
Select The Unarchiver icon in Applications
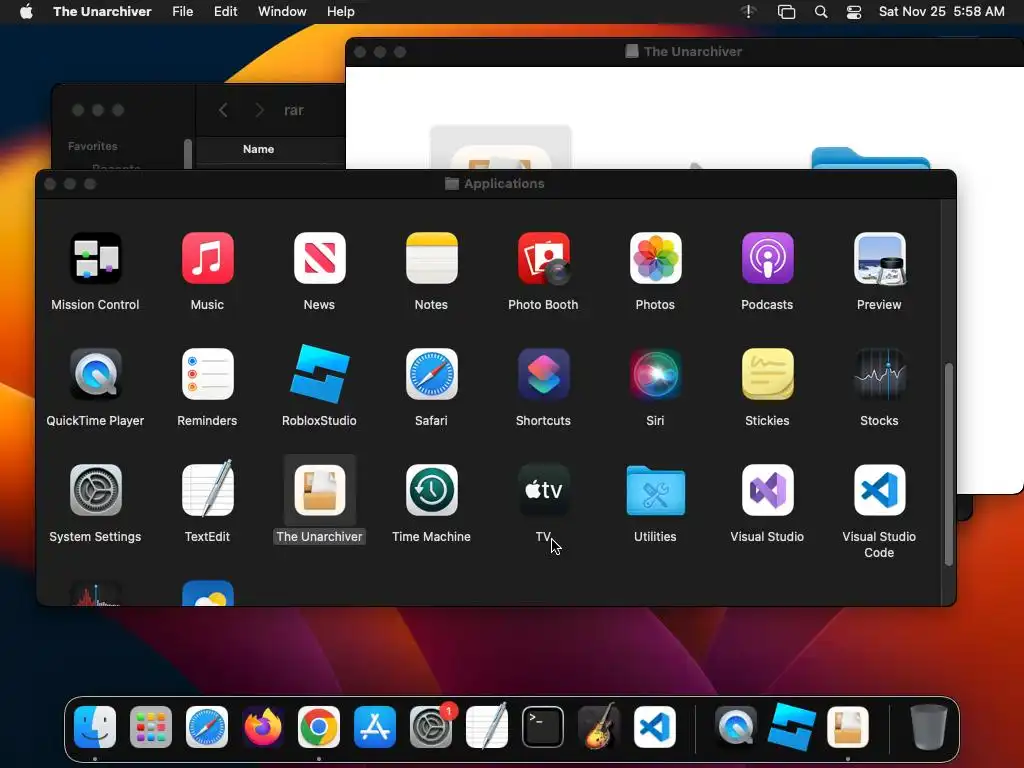pos(319,490)
